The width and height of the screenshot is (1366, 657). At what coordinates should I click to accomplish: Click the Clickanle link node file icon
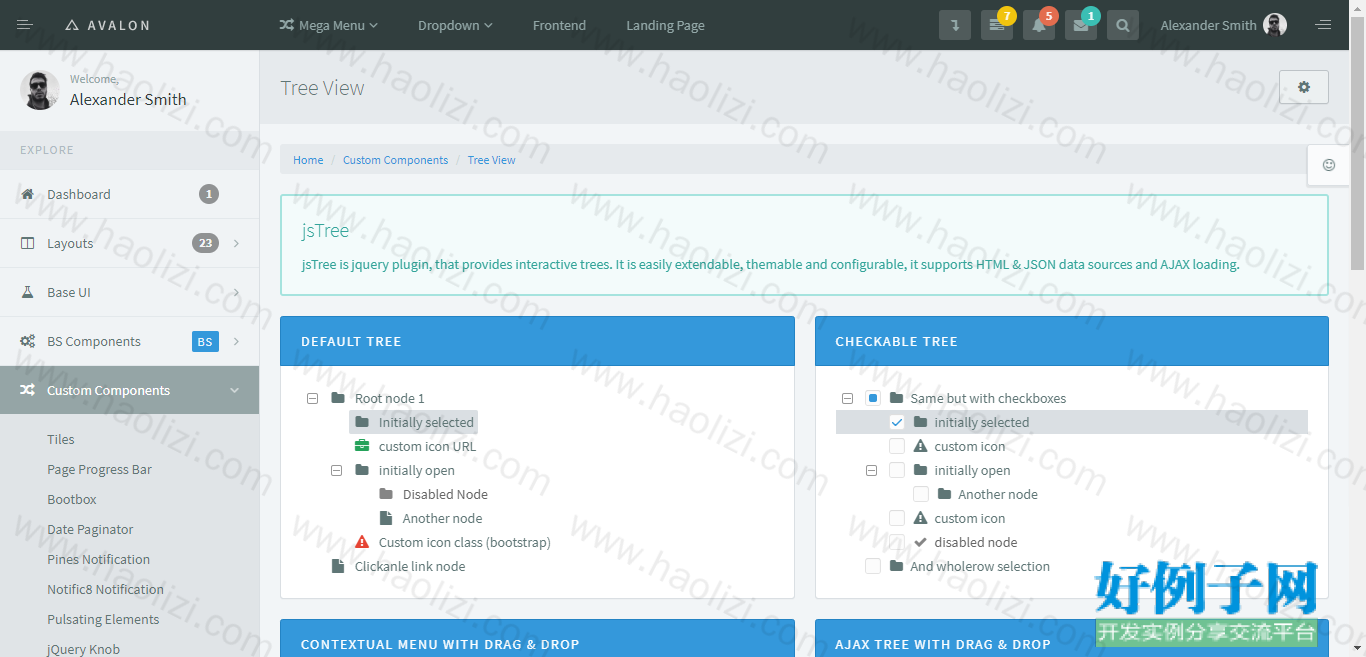click(x=338, y=566)
